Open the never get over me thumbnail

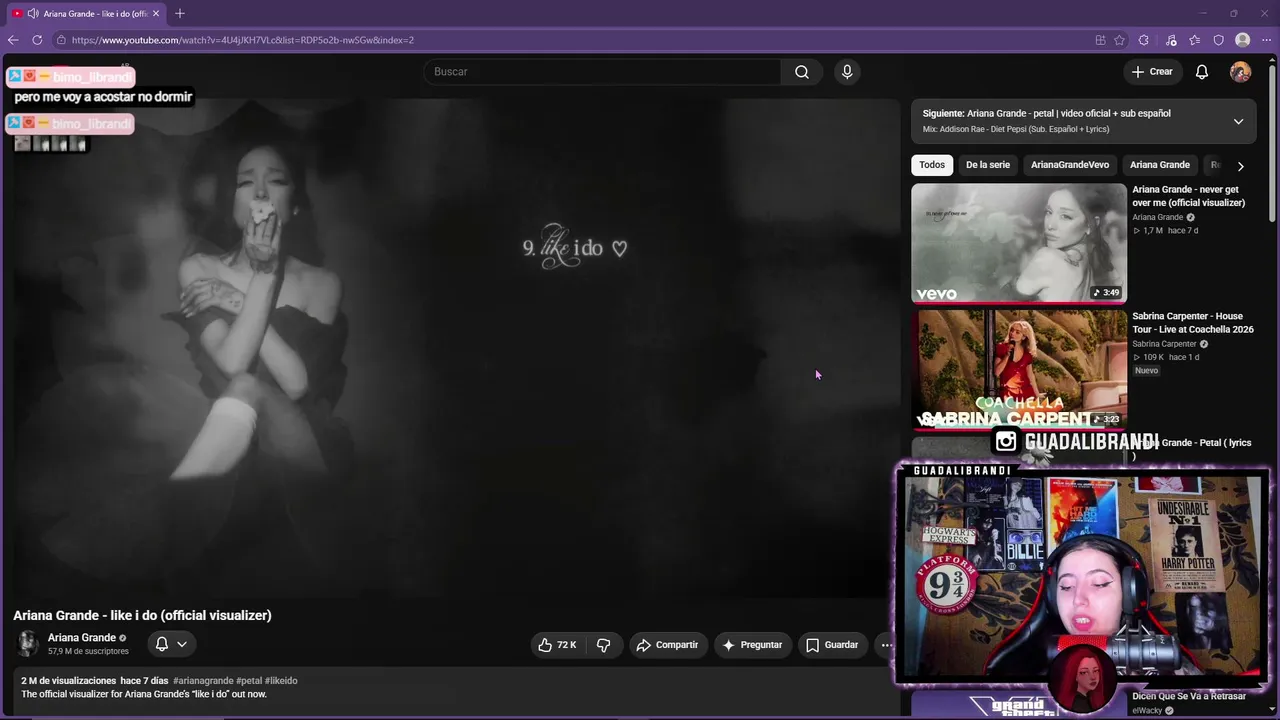[1019, 243]
